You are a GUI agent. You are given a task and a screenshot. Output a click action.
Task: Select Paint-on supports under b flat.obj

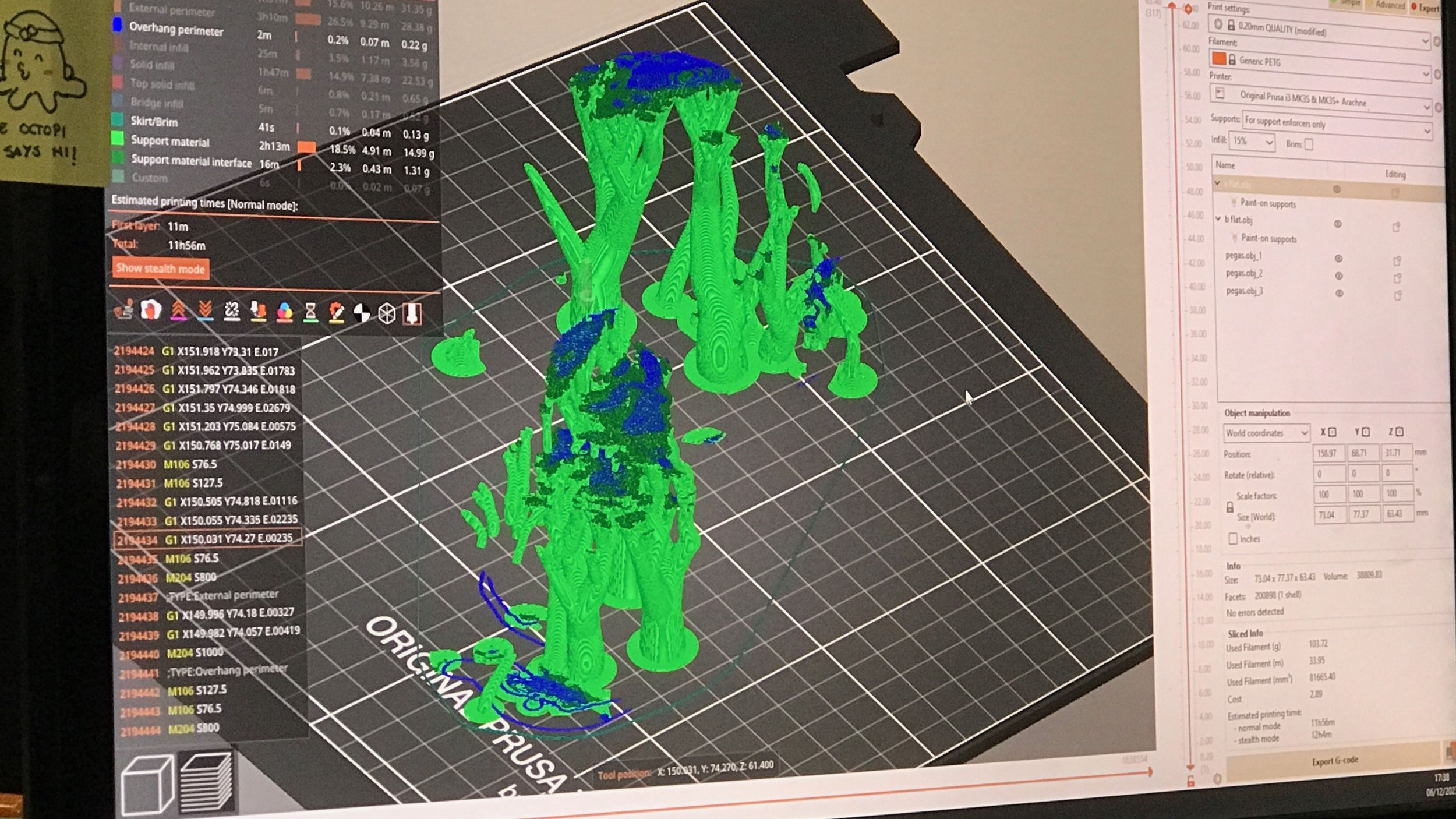(1268, 238)
